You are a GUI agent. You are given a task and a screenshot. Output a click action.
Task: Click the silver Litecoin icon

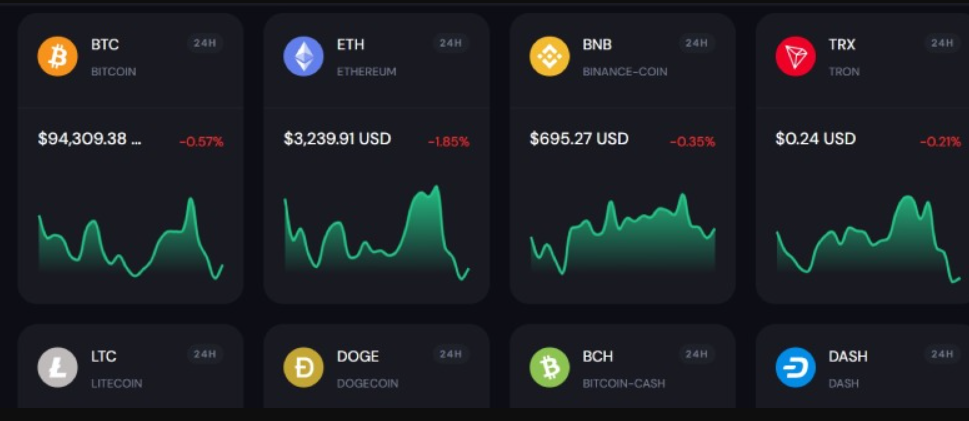pyautogui.click(x=57, y=368)
